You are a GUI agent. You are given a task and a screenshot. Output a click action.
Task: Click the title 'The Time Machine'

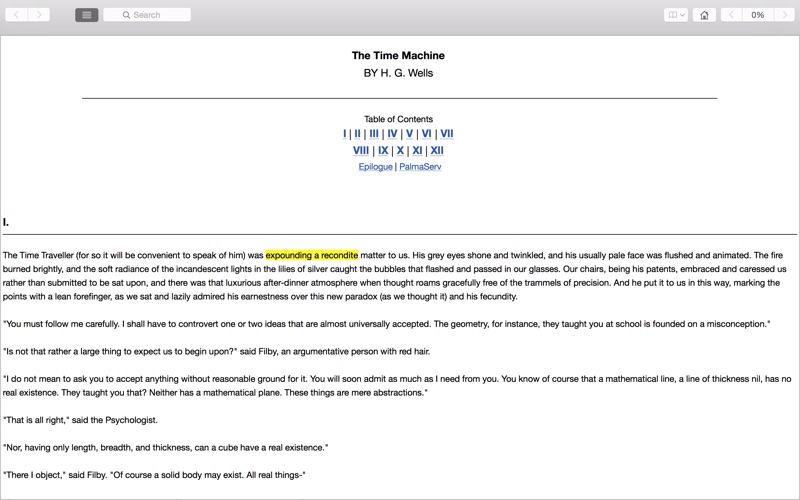[398, 56]
